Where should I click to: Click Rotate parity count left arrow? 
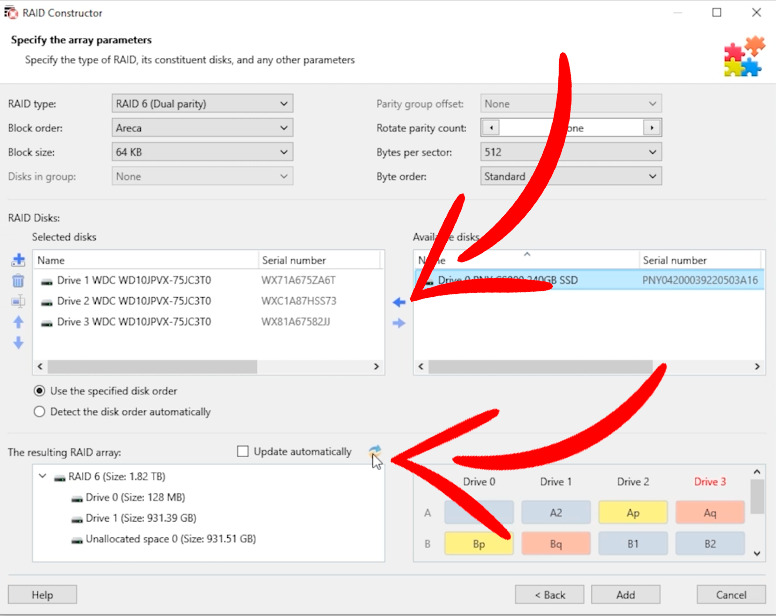(491, 128)
